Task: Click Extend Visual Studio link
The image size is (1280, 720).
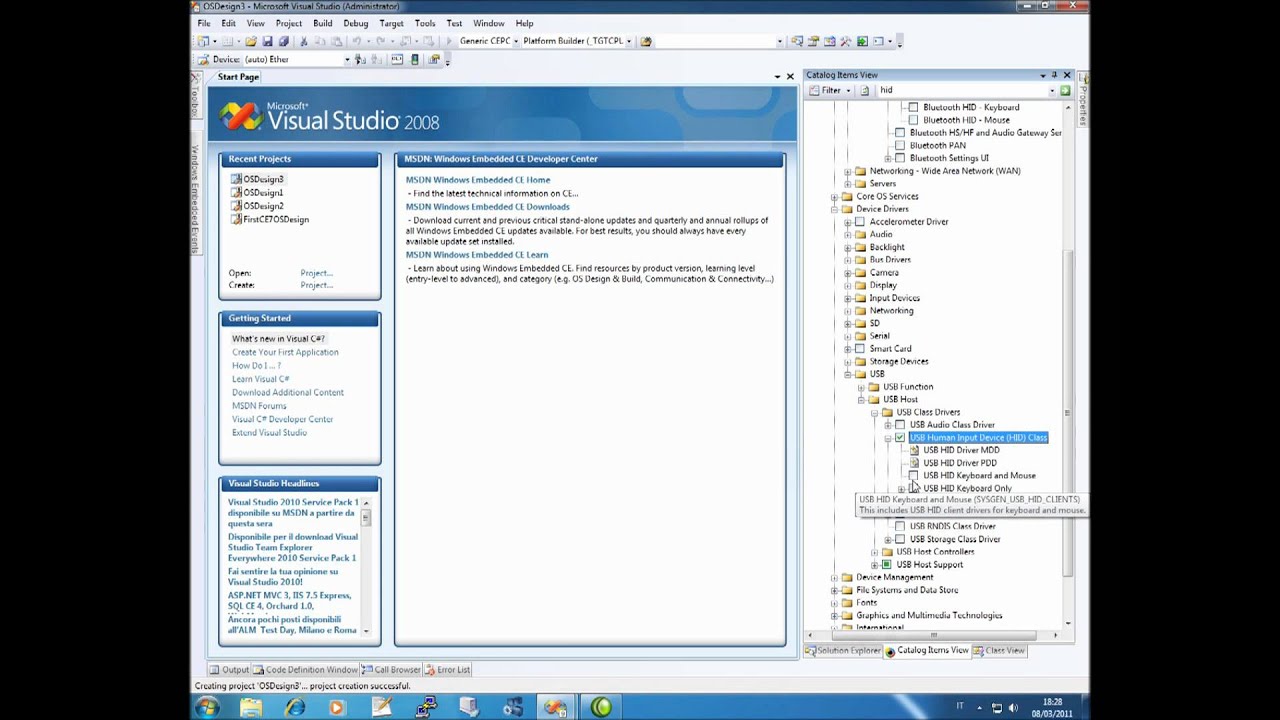Action: click(269, 433)
